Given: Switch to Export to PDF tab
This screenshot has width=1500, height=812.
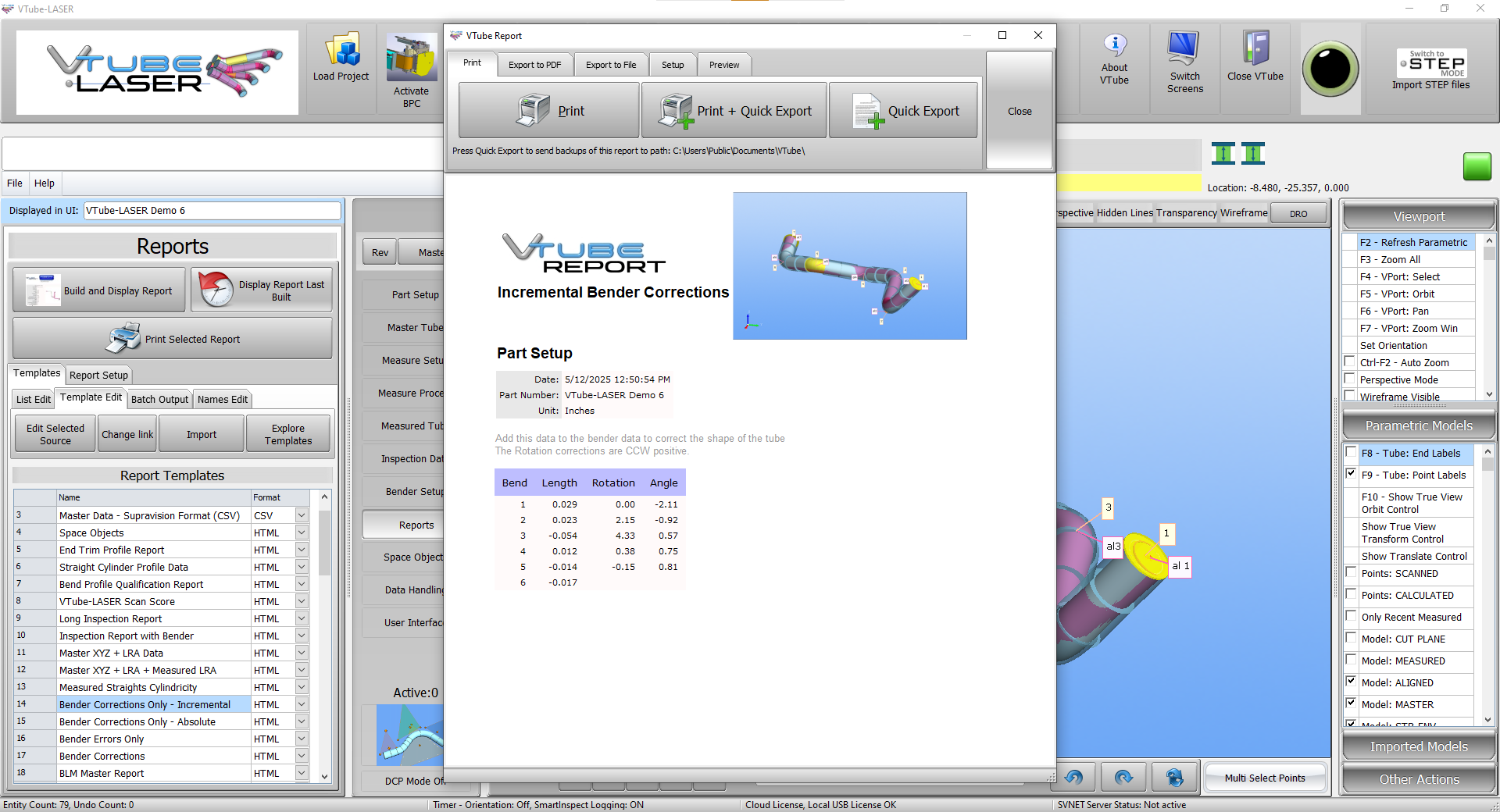Looking at the screenshot, I should [x=535, y=65].
